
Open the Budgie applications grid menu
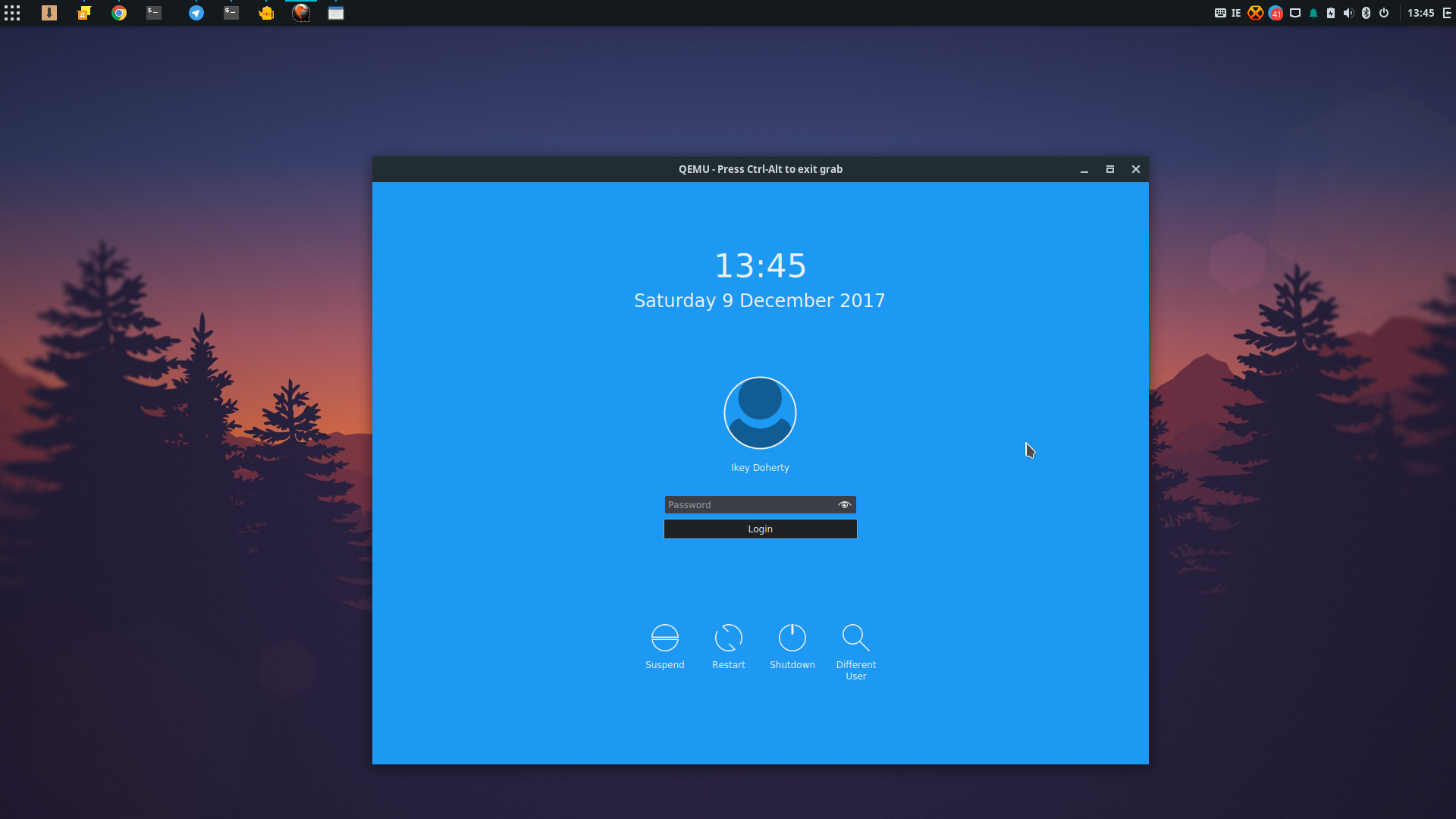coord(12,13)
